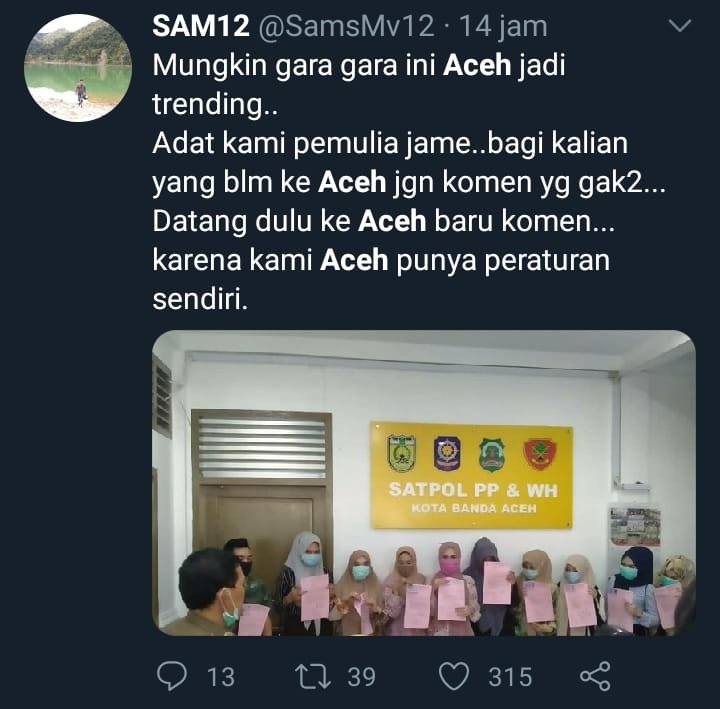Tap the yellow SATPOL PP & WH sign in photo
The height and width of the screenshot is (709, 720).
tap(472, 475)
